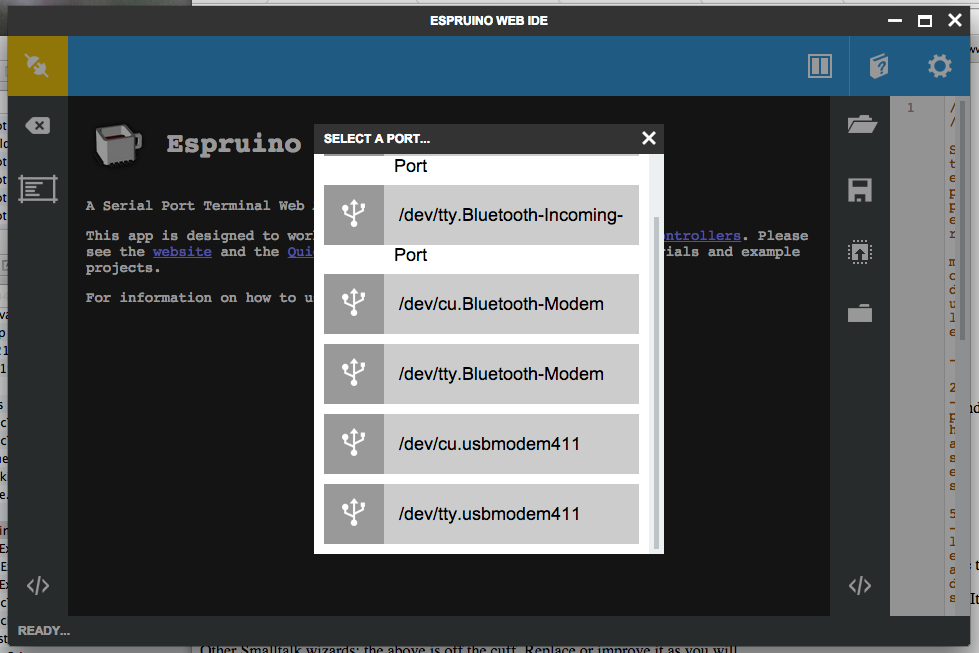
Task: Click USB icon beside /dev/tty.Bluetooth-Modem
Action: tap(354, 374)
